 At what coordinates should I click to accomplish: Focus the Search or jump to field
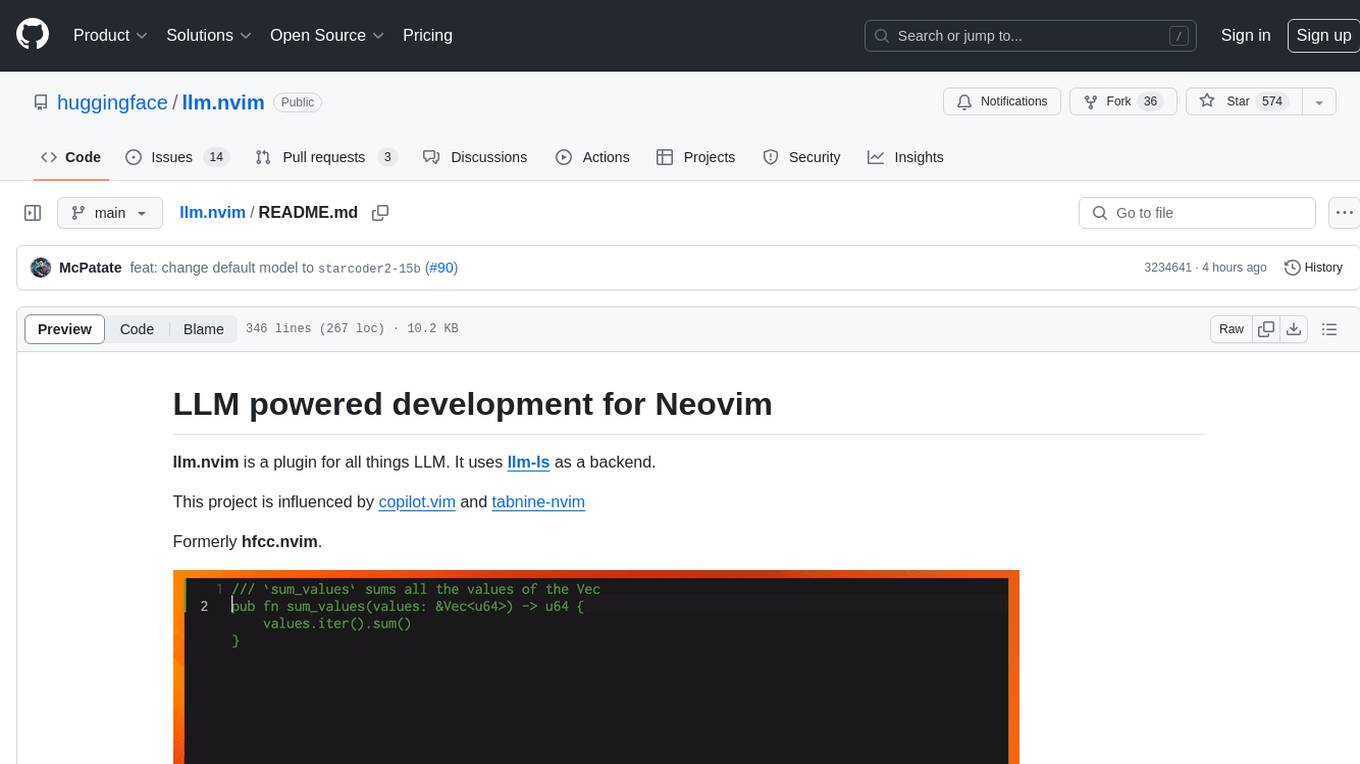coord(1031,36)
